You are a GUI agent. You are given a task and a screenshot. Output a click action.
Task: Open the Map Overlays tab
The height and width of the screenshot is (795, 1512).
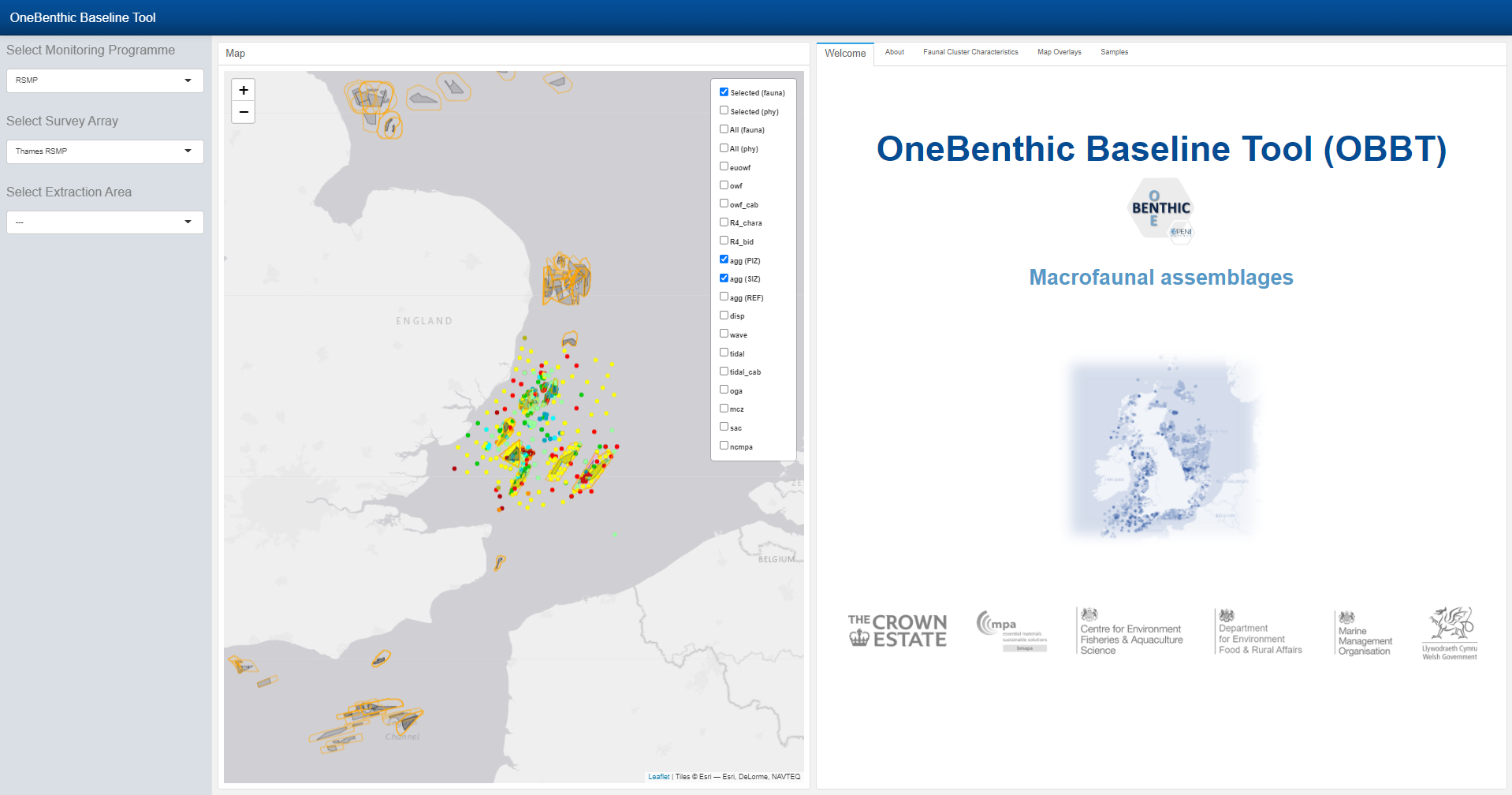pos(1059,52)
